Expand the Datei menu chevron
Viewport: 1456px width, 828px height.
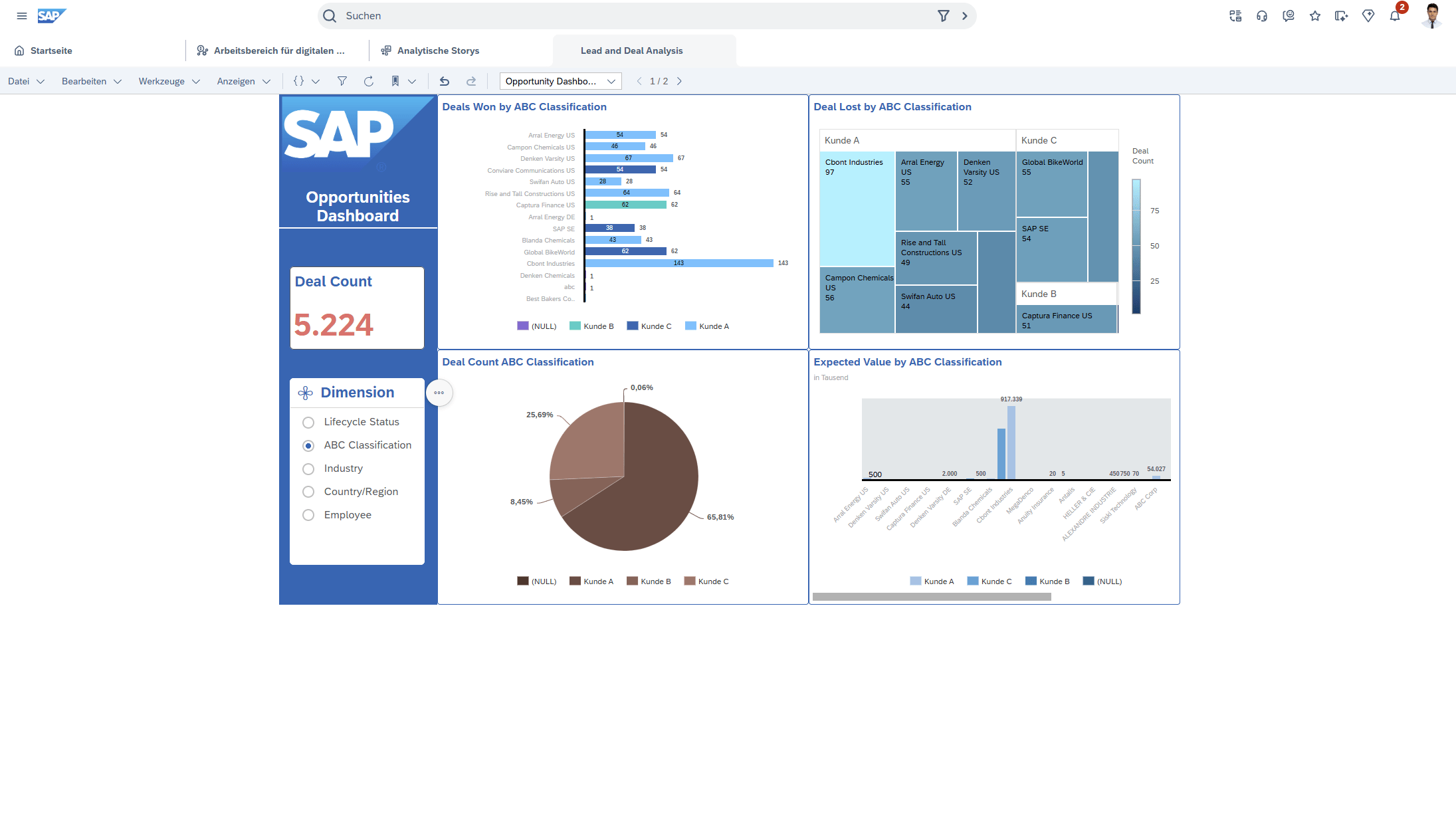(41, 82)
